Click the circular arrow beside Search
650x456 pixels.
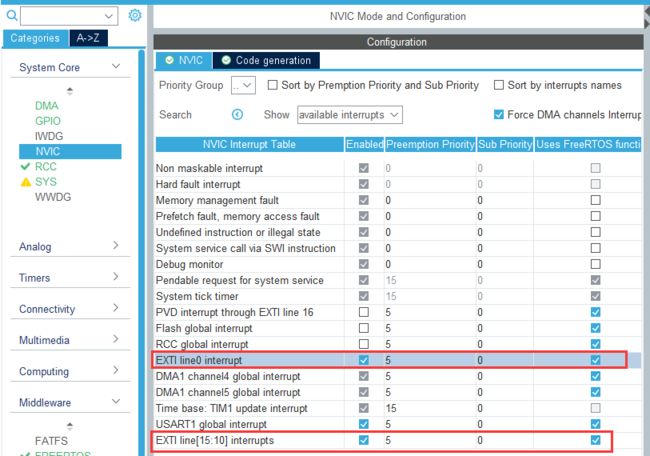pos(238,115)
